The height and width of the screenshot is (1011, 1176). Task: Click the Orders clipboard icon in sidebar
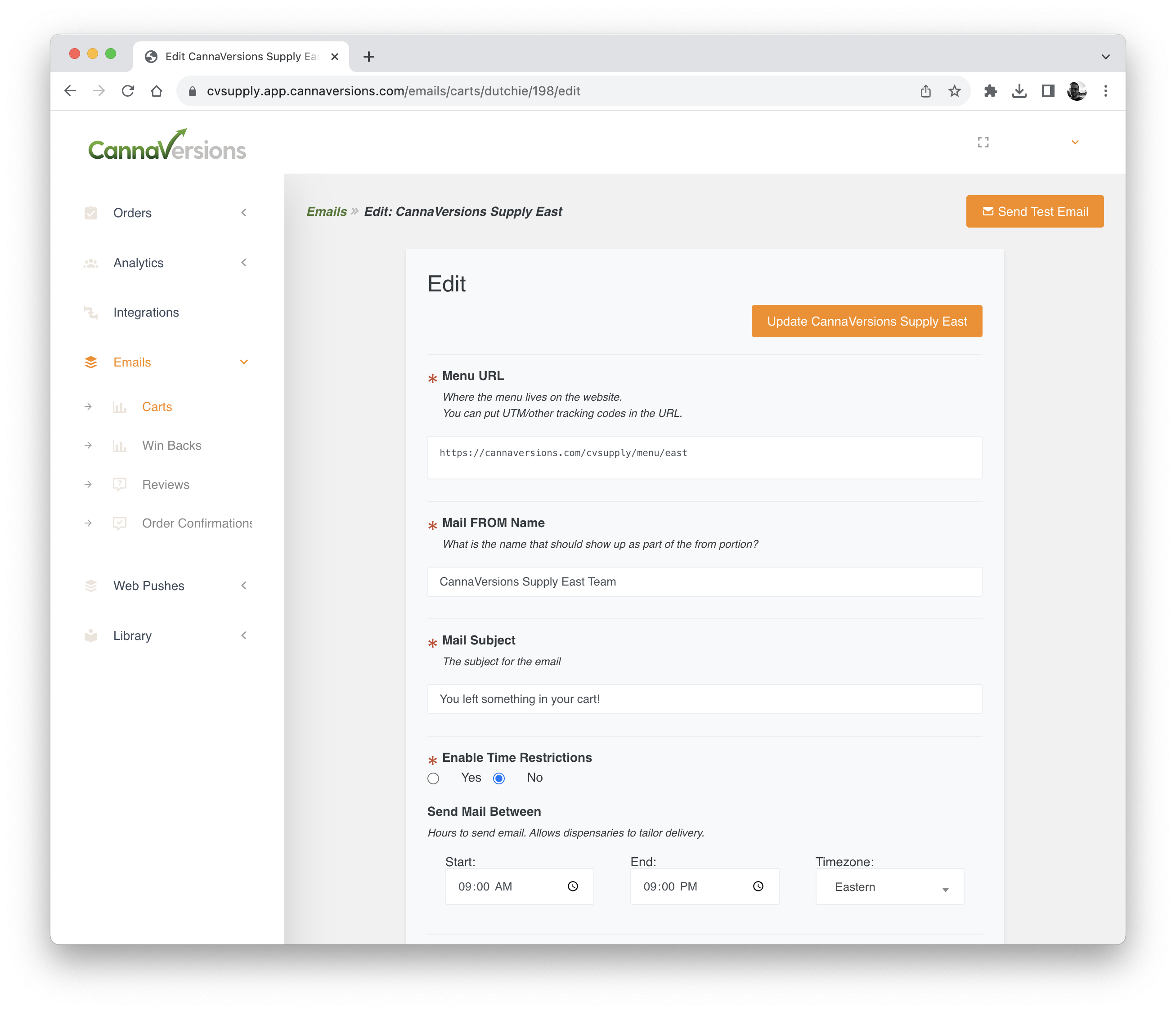coord(91,213)
